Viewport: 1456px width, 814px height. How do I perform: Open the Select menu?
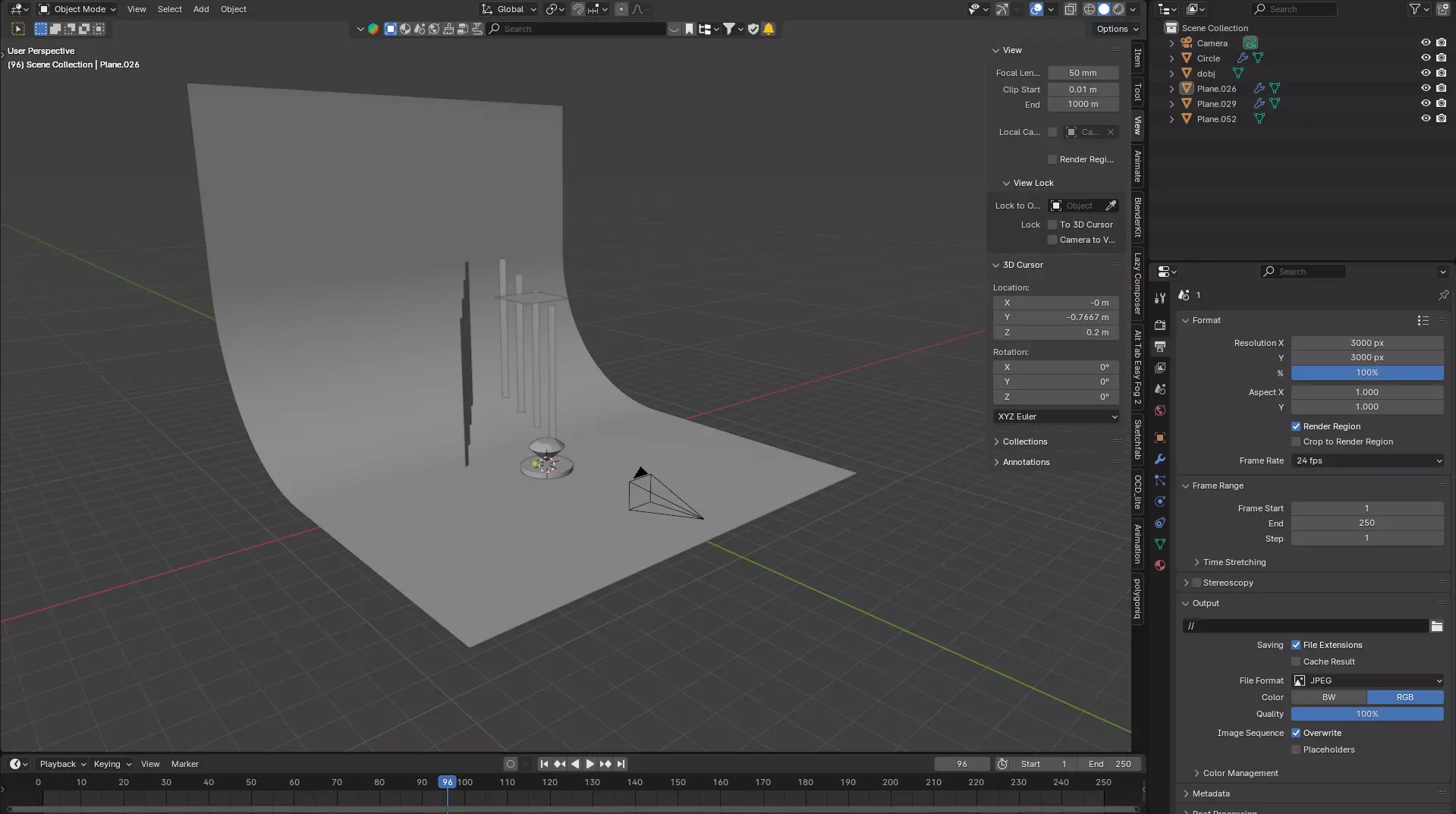tap(169, 9)
